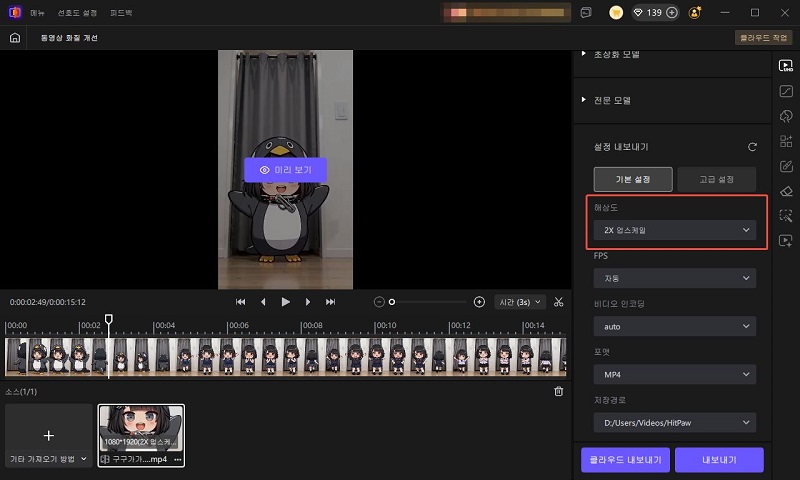The image size is (800, 480).
Task: Click the 미리 보기 preview button
Action: click(x=285, y=170)
